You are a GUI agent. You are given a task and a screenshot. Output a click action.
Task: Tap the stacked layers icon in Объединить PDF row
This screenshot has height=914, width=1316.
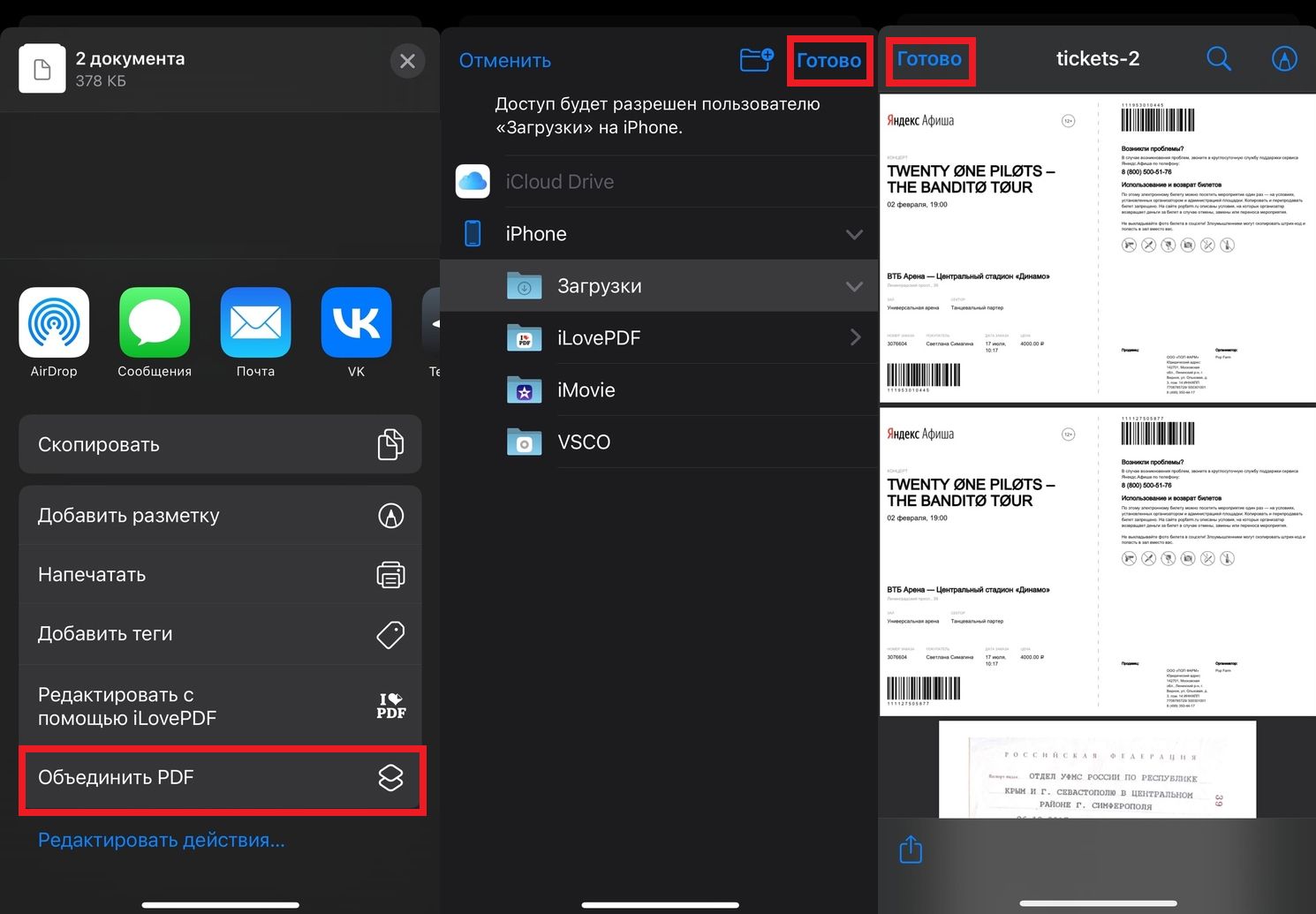pyautogui.click(x=390, y=777)
